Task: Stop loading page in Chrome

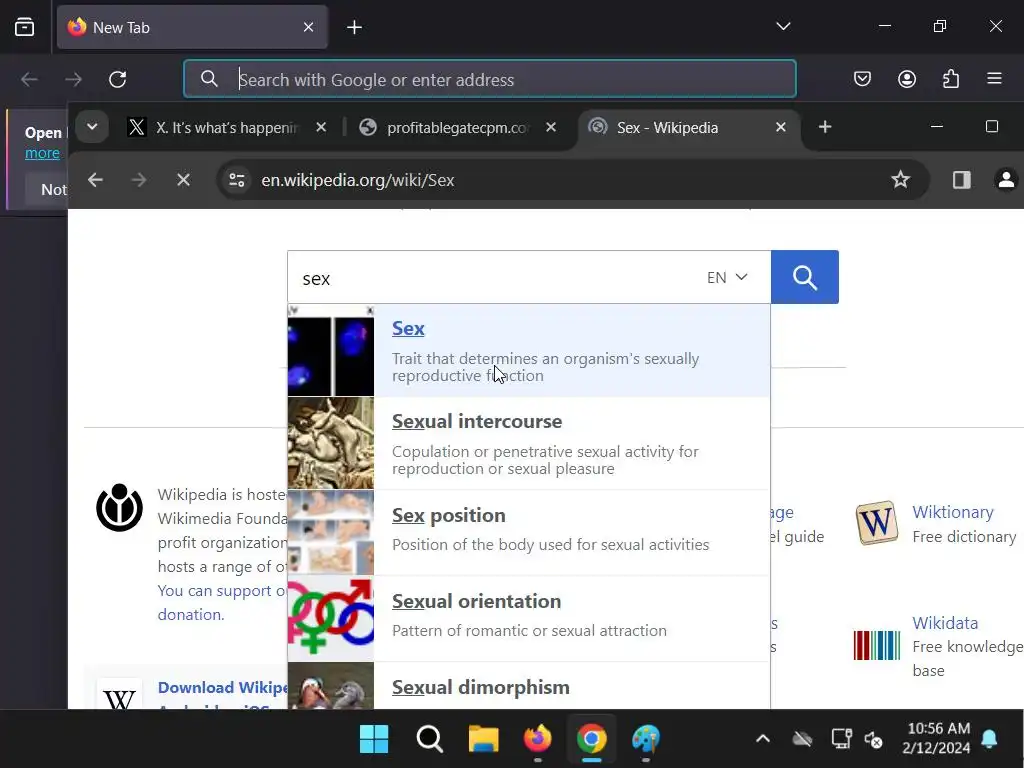Action: coord(184,180)
